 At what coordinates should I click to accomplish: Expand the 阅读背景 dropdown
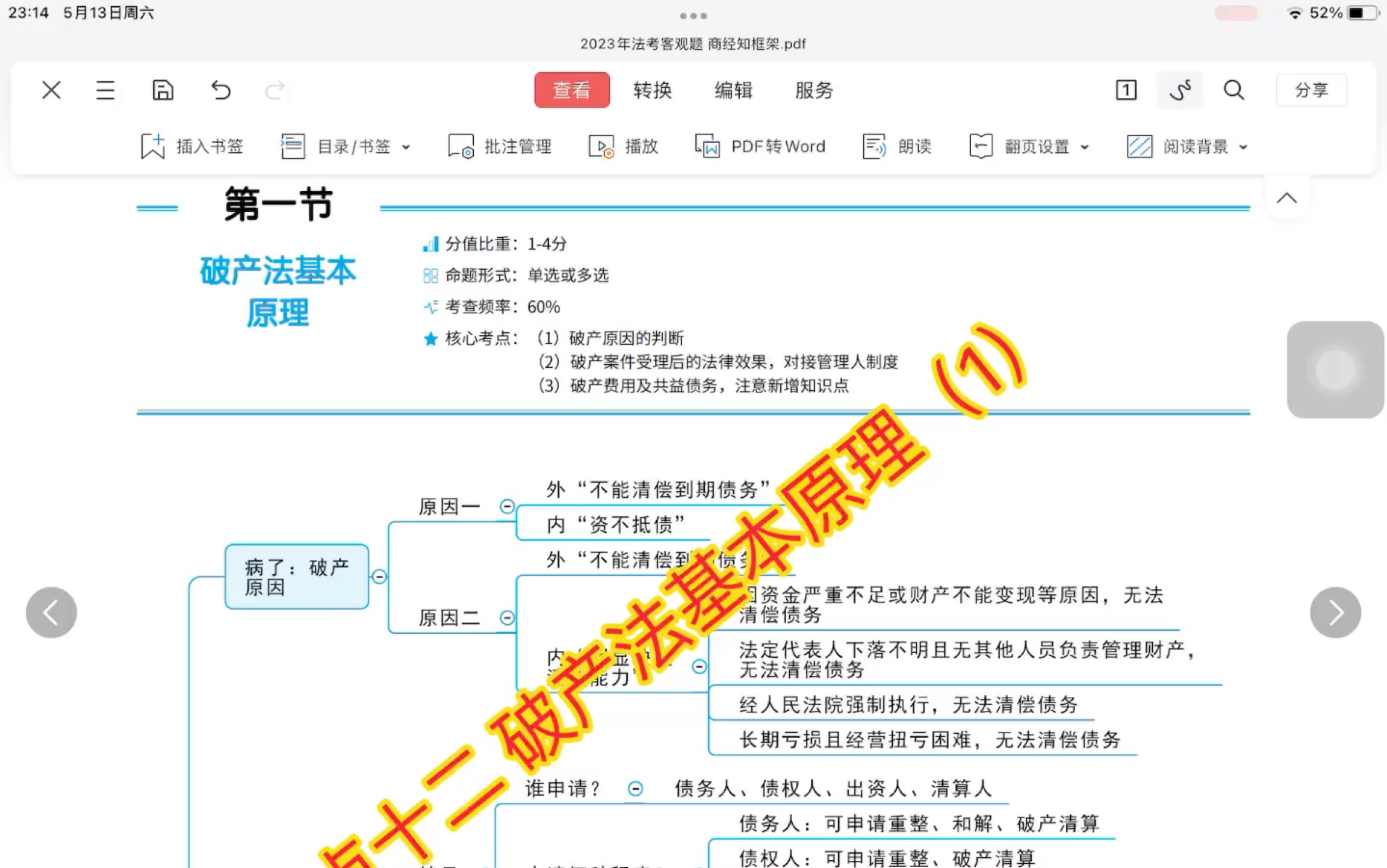click(x=1187, y=146)
